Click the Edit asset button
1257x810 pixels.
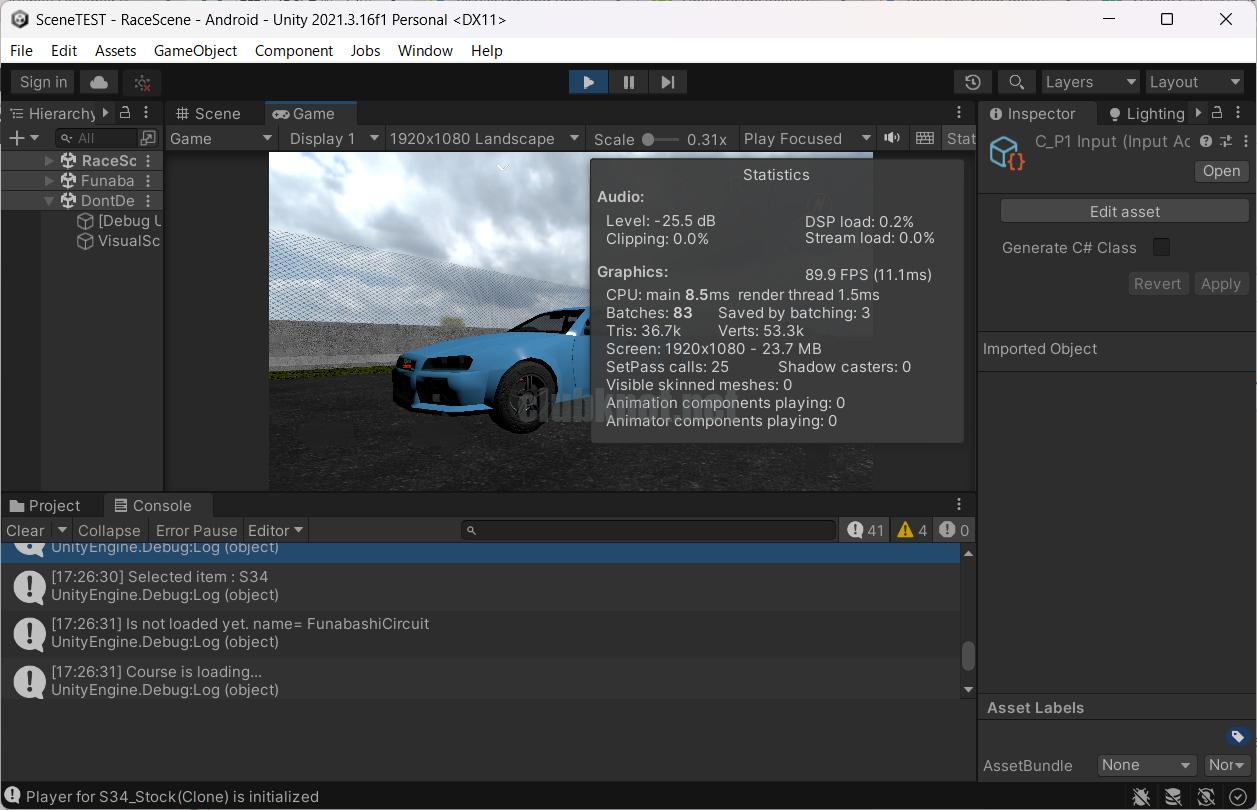coord(1124,211)
